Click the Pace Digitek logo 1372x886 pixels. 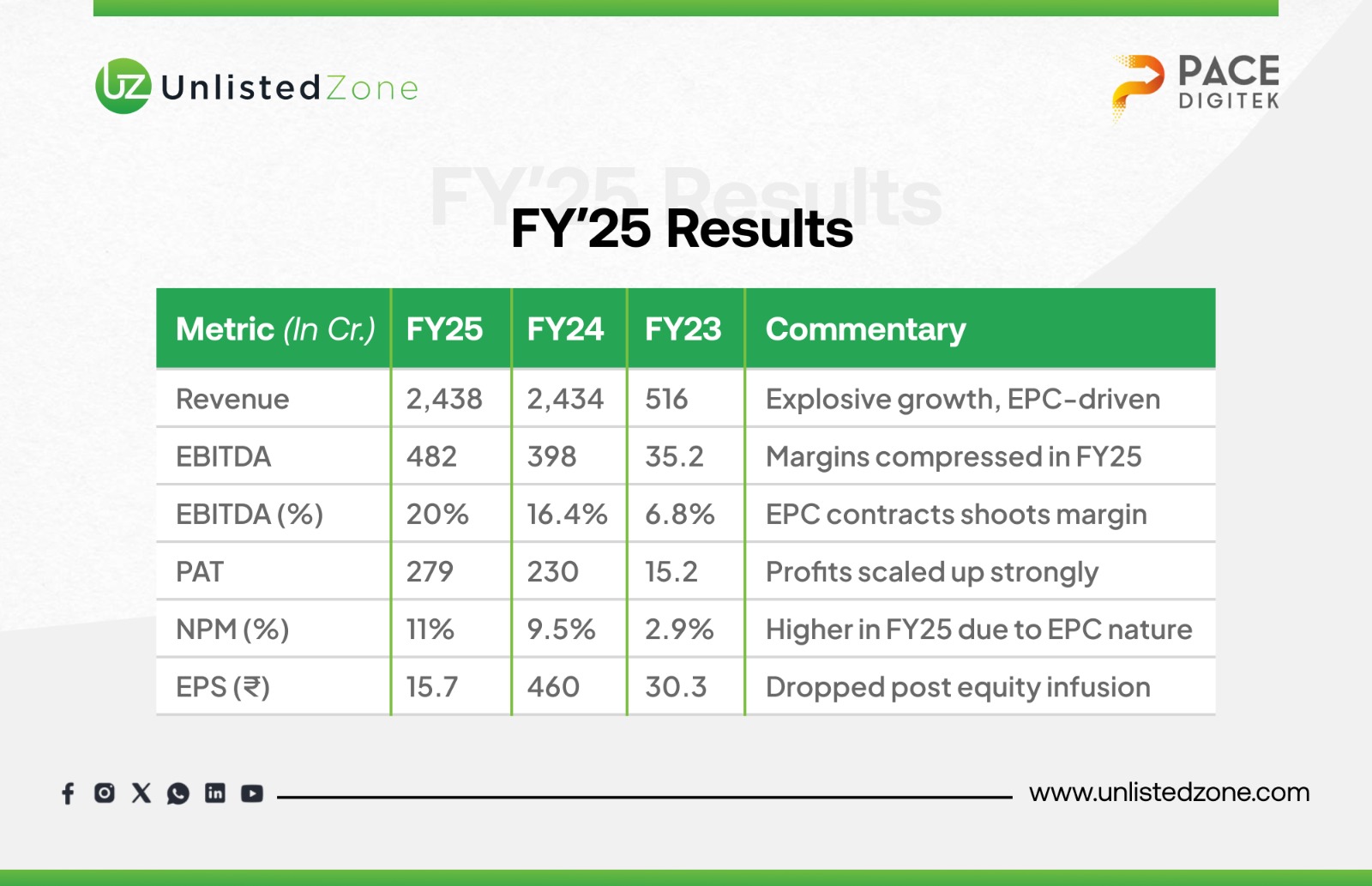coord(1196,86)
